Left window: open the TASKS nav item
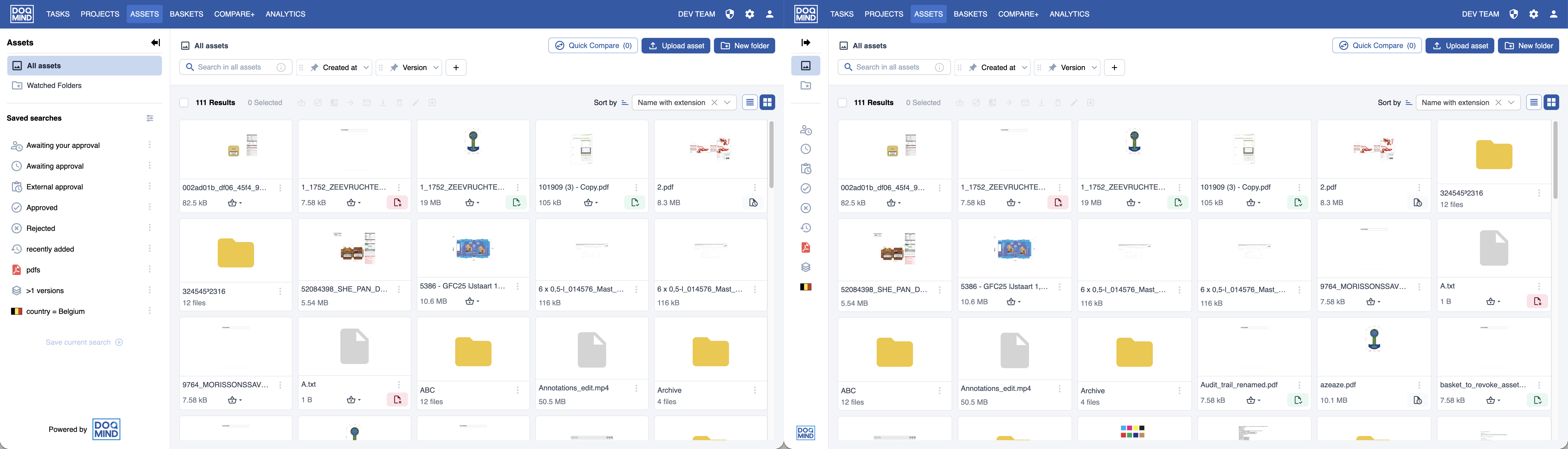Viewport: 1568px width, 449px height. pyautogui.click(x=58, y=14)
